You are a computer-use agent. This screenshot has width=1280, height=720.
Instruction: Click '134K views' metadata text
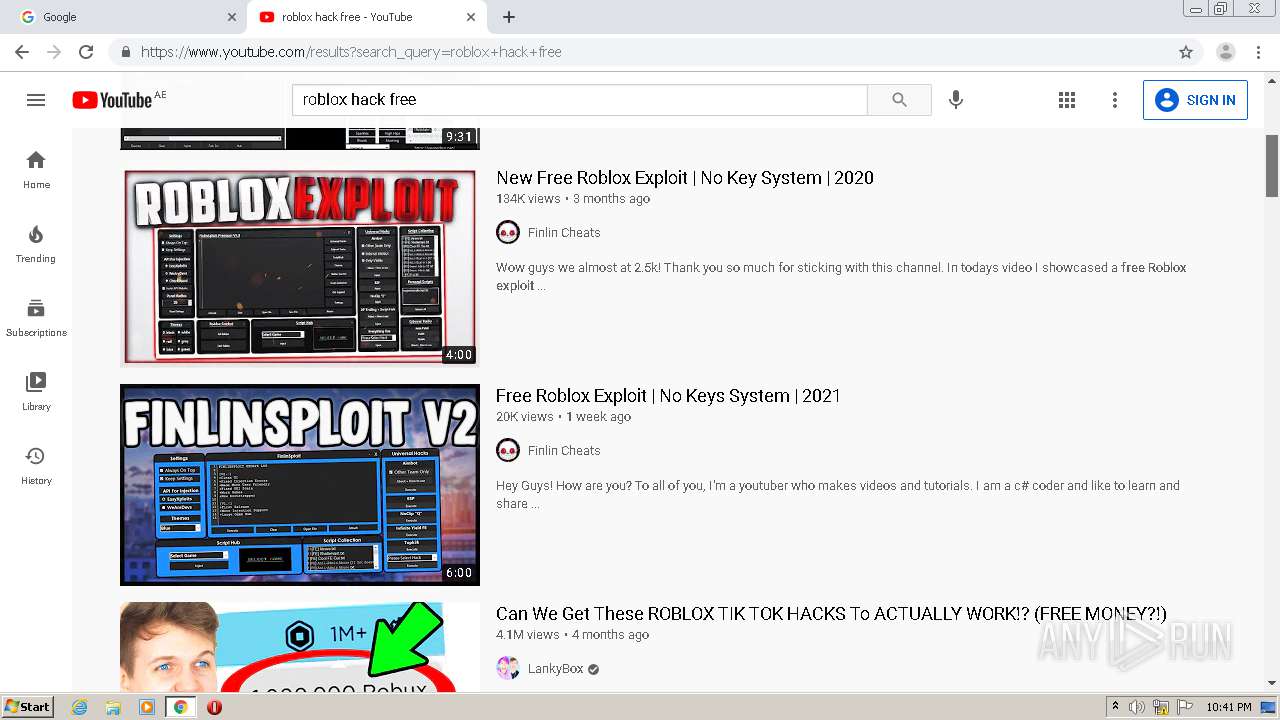point(528,199)
